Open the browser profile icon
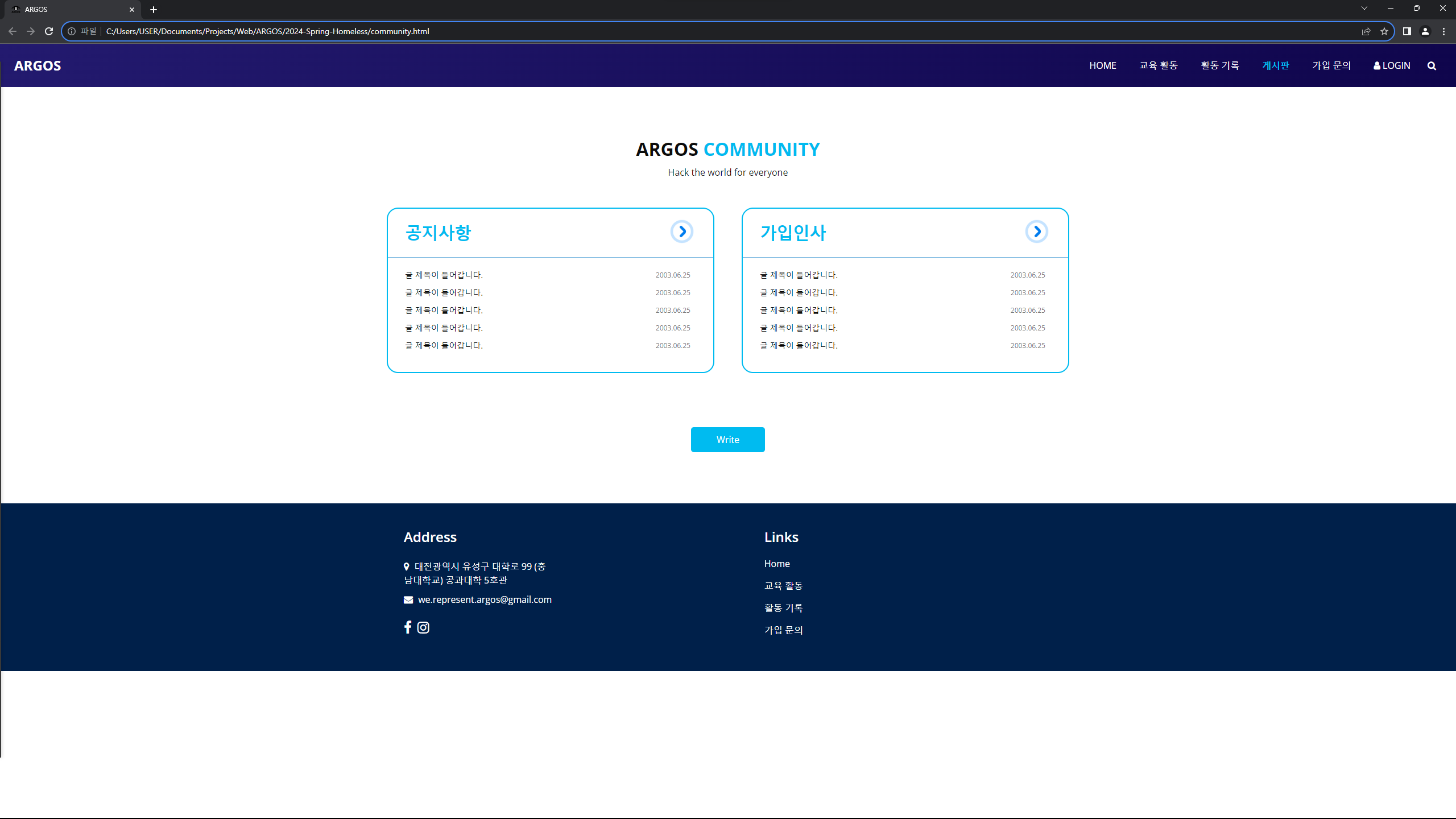 click(1425, 31)
